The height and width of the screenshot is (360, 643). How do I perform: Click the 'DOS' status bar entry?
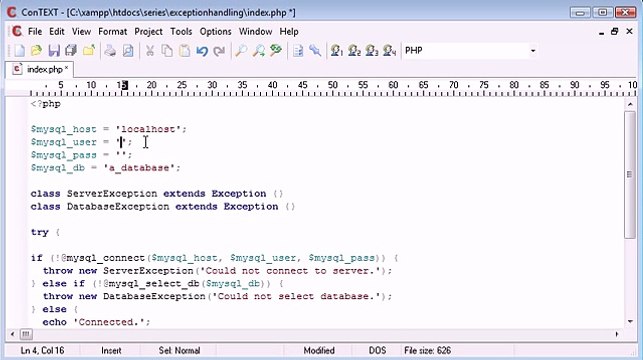pos(377,351)
